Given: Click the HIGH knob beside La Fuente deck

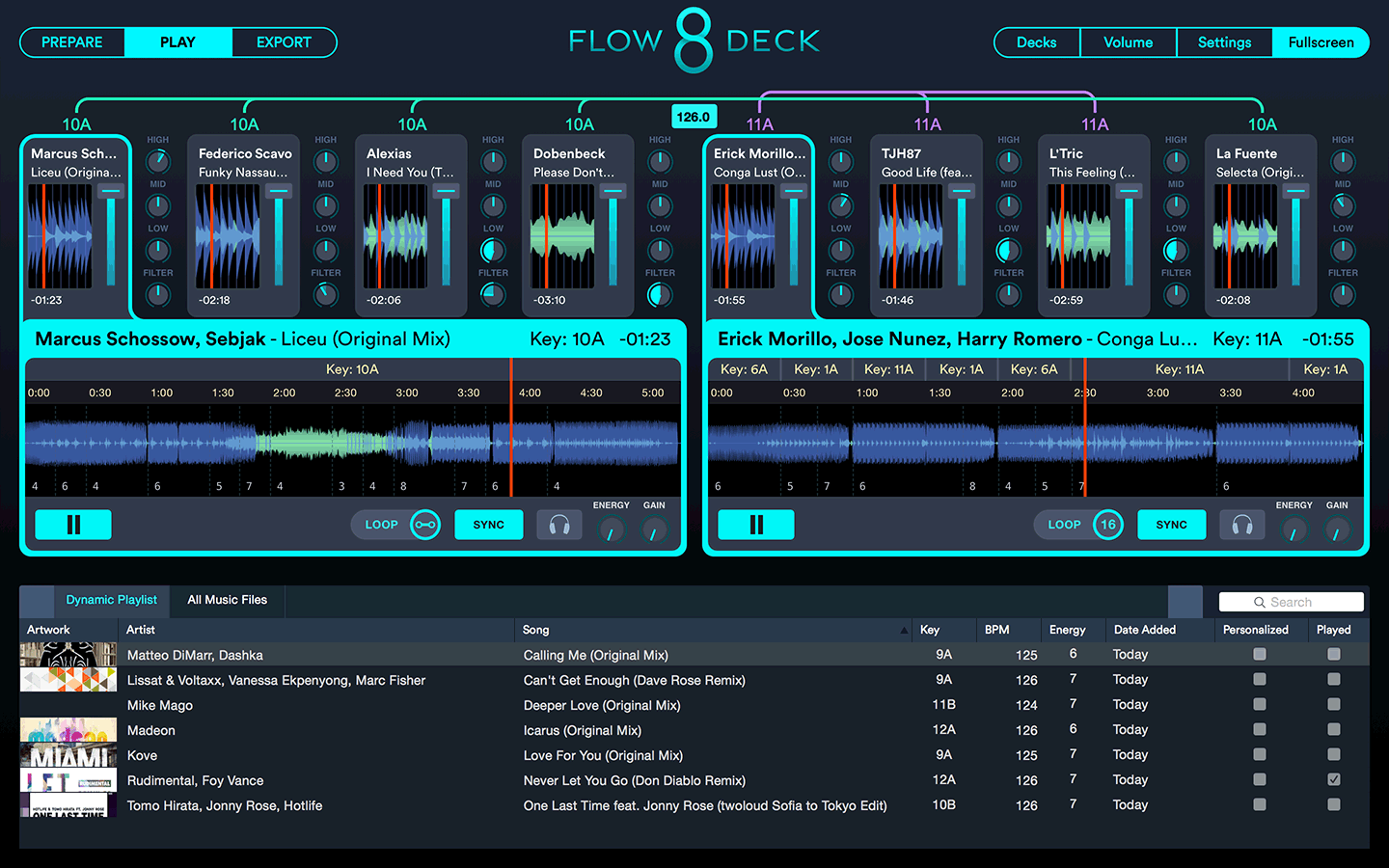Looking at the screenshot, I should [x=1343, y=161].
